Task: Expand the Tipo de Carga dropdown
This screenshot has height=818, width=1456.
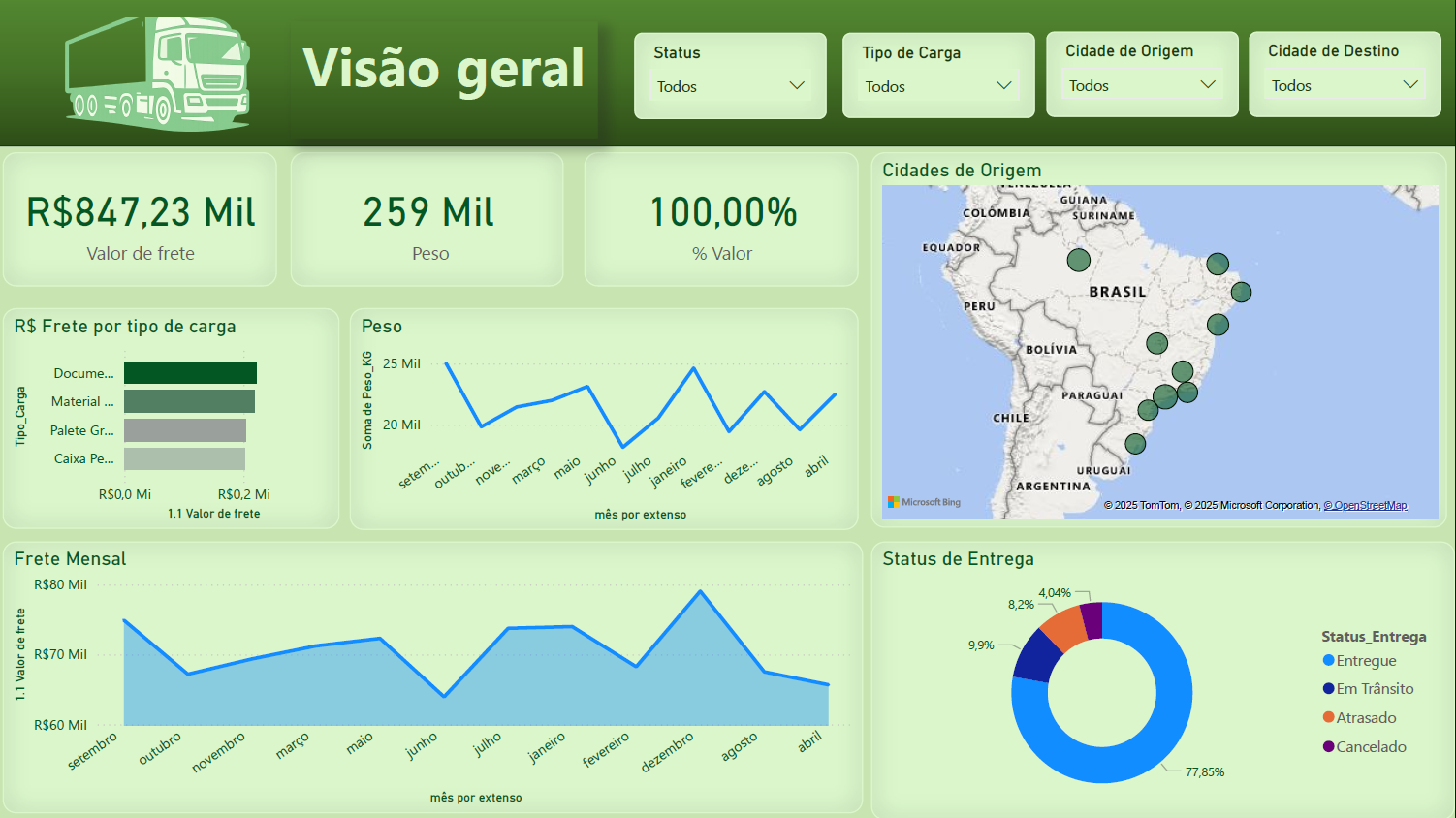Action: (1005, 86)
